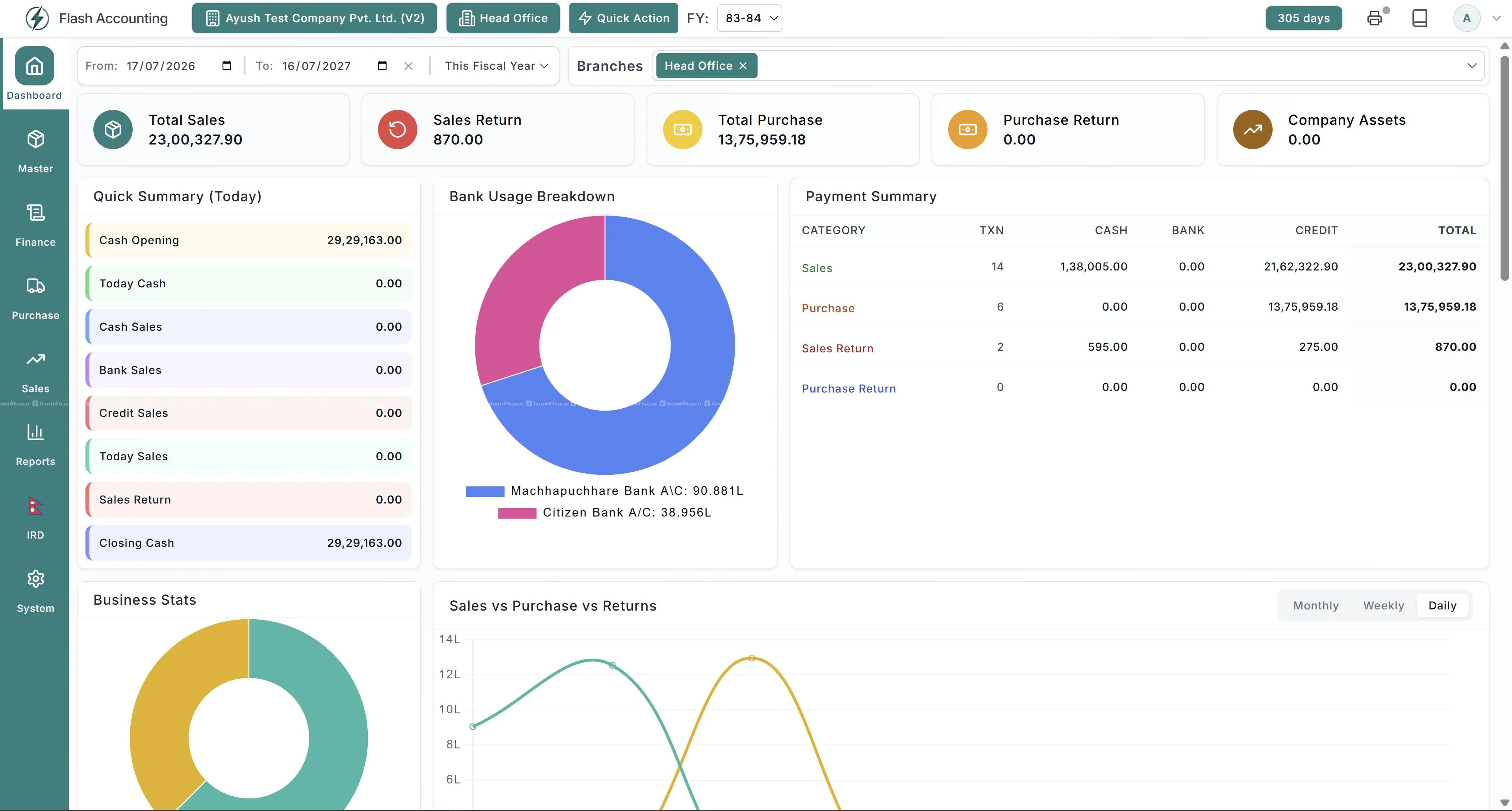Expand the Branches selector chevron
Screen dimensions: 1512x811
[x=1471, y=66]
